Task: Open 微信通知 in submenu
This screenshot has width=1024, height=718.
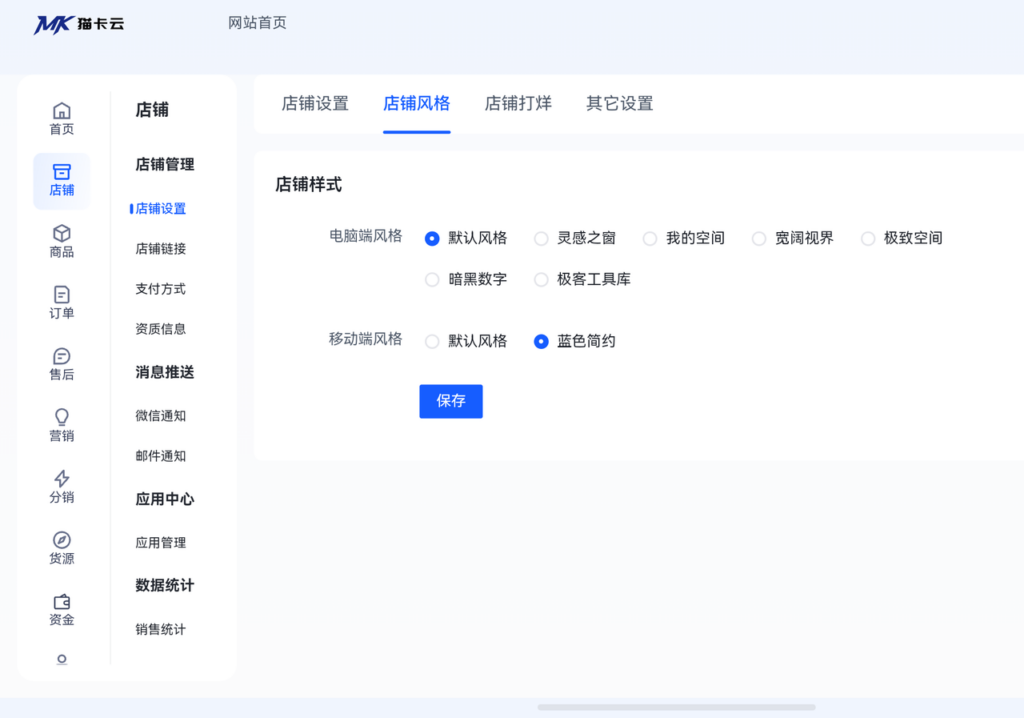Action: click(161, 416)
